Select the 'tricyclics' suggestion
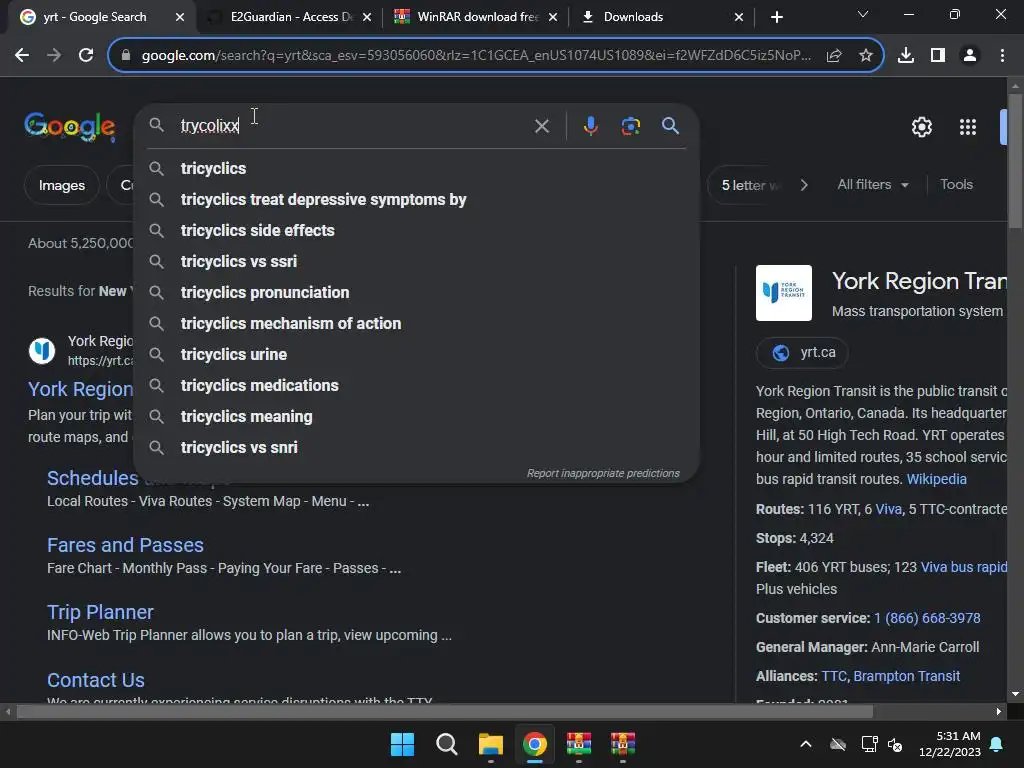This screenshot has height=768, width=1024. point(417,168)
